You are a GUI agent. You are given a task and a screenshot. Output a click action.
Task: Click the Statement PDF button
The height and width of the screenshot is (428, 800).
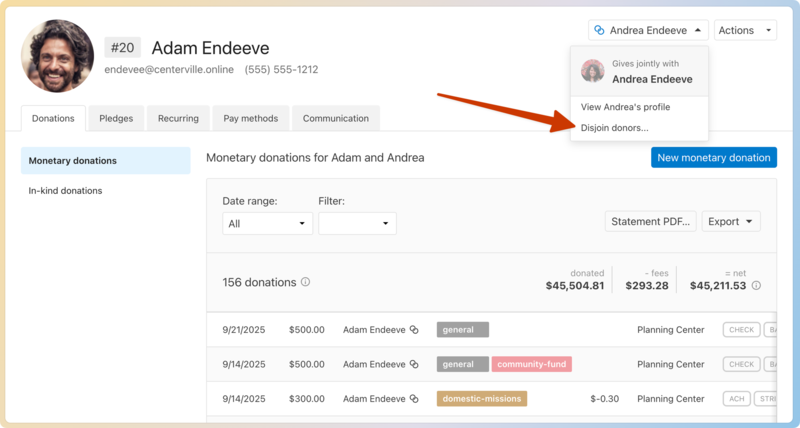tap(650, 221)
